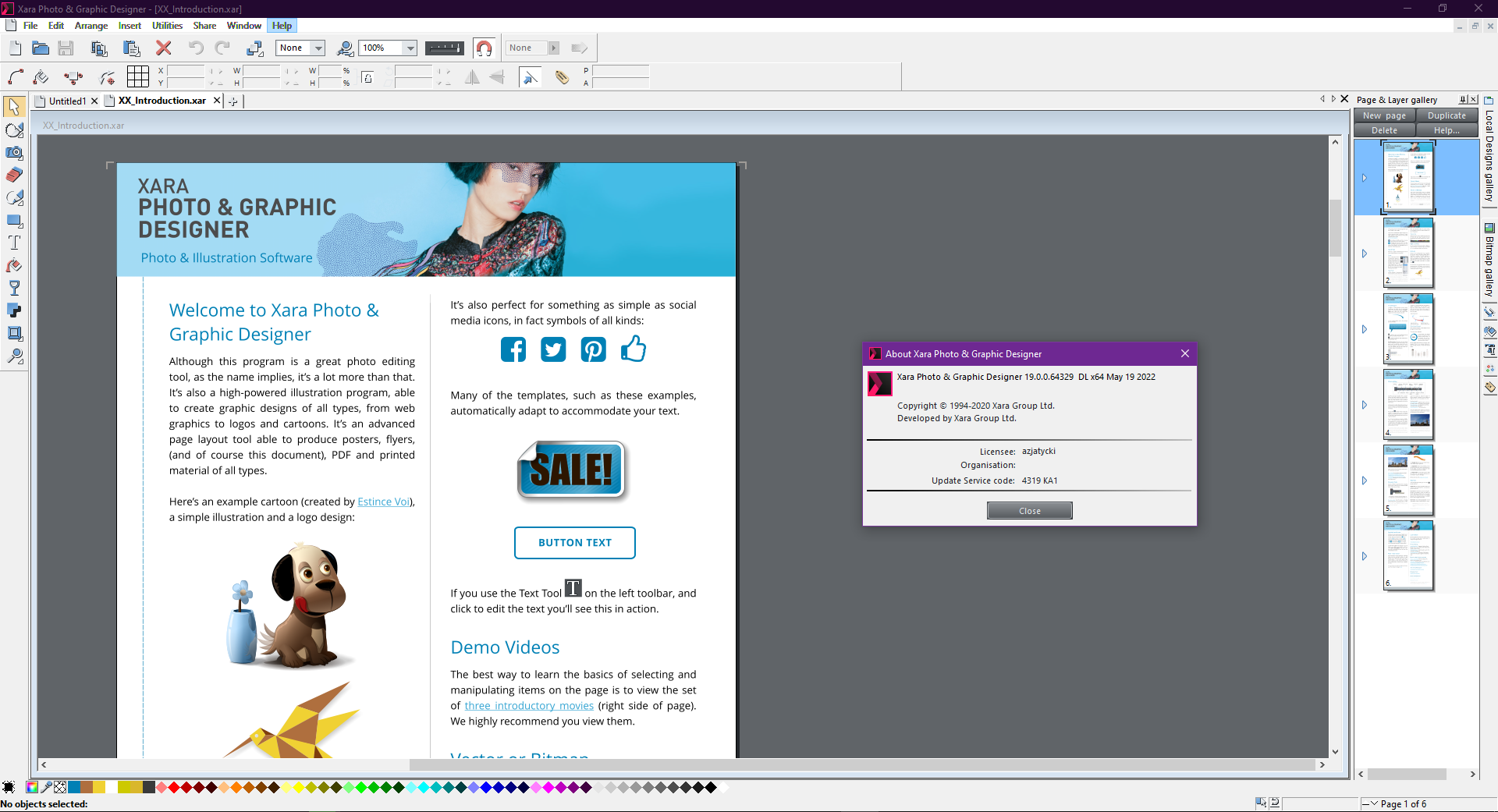Toggle the bounds line mode button
This screenshot has height=812, width=1498.
[73, 76]
